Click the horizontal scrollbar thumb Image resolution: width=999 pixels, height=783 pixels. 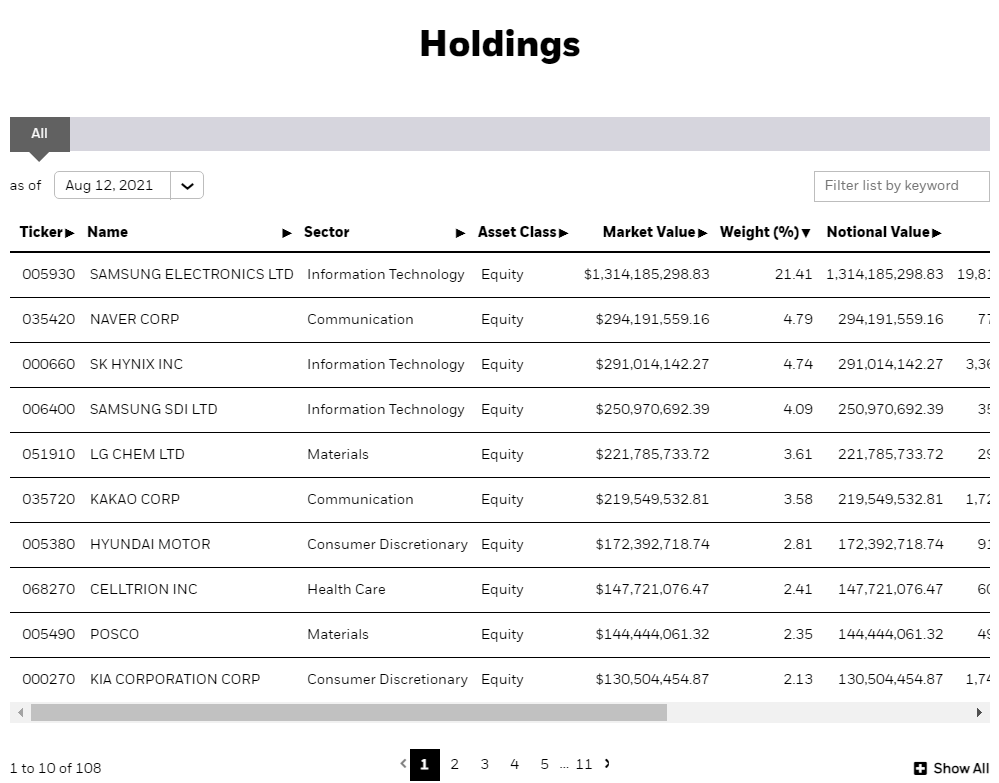[x=349, y=712]
